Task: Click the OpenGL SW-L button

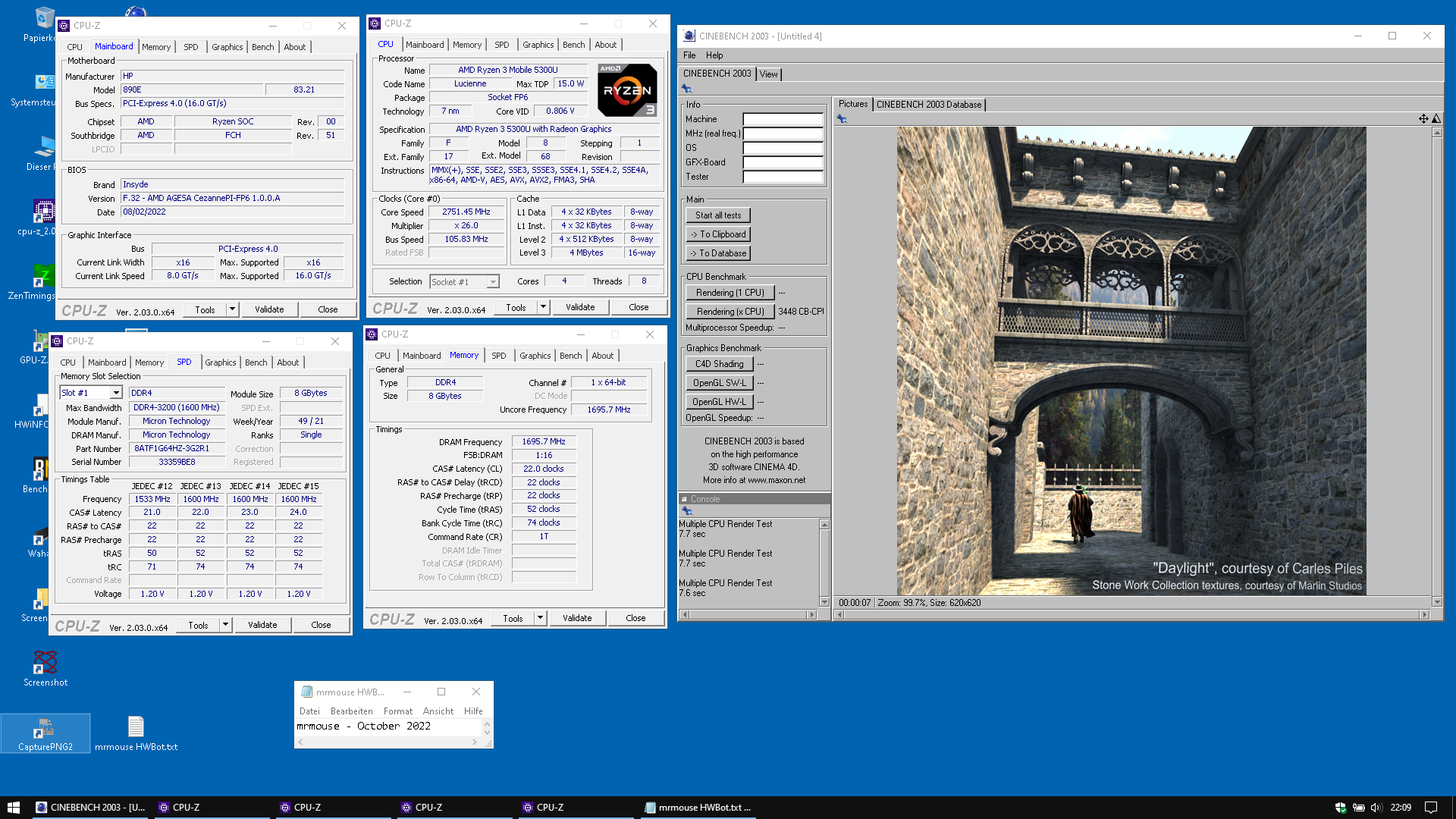Action: (x=720, y=383)
